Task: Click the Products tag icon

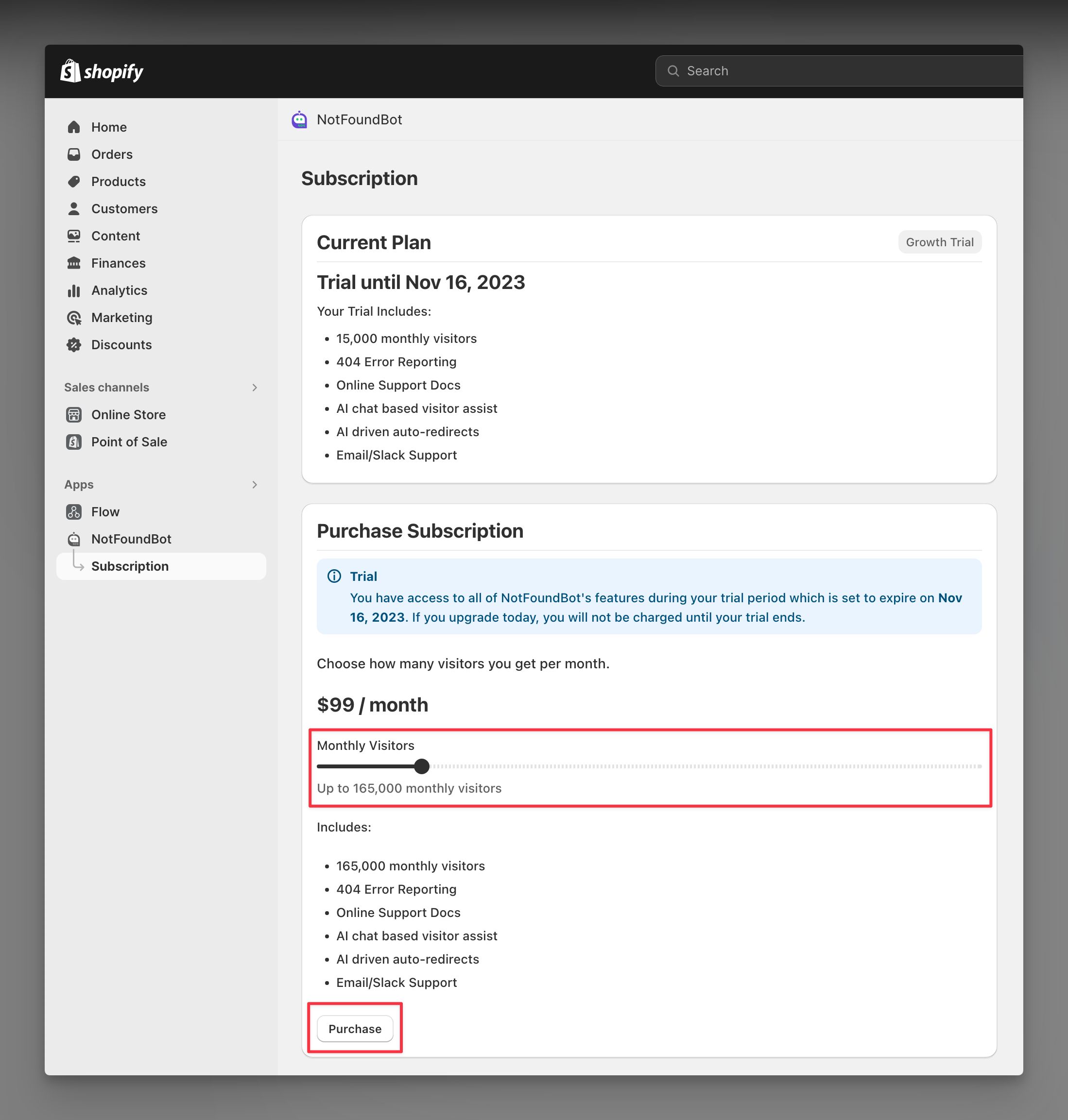Action: point(74,182)
